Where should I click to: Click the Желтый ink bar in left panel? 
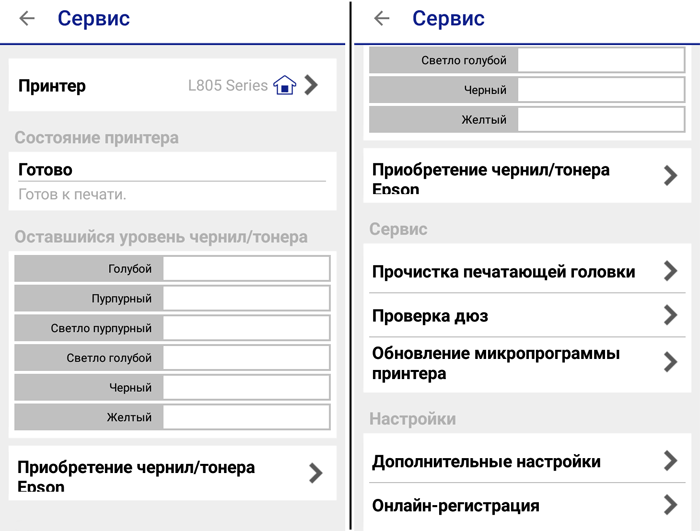click(x=246, y=417)
